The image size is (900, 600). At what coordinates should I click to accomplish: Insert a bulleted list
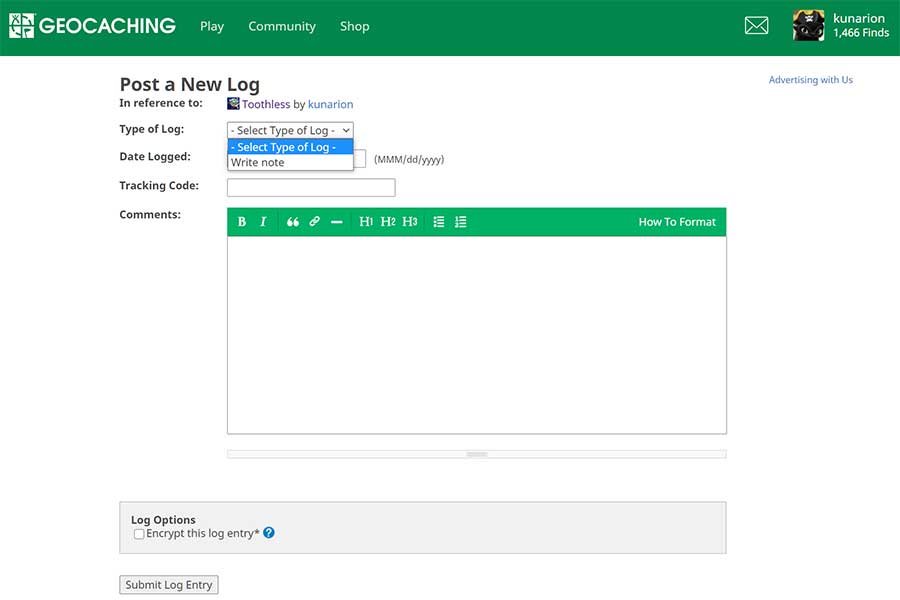point(439,222)
